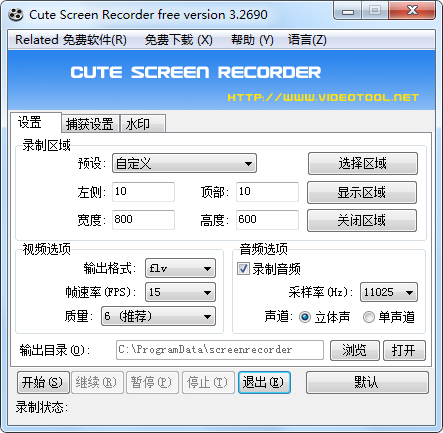Click the 退出 (E) exit button
The width and height of the screenshot is (443, 433).
264,382
